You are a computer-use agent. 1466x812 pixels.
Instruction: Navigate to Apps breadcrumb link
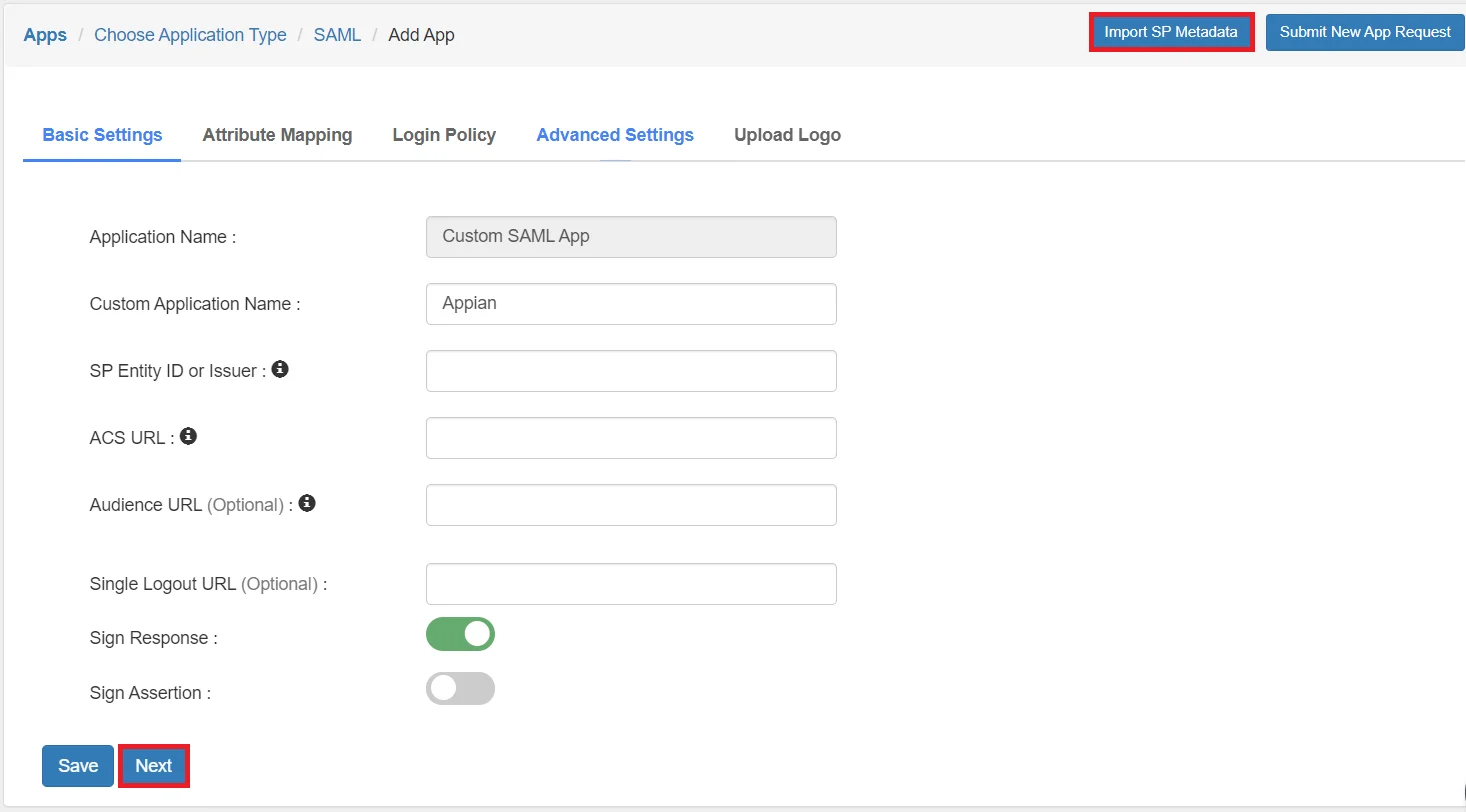tap(45, 35)
